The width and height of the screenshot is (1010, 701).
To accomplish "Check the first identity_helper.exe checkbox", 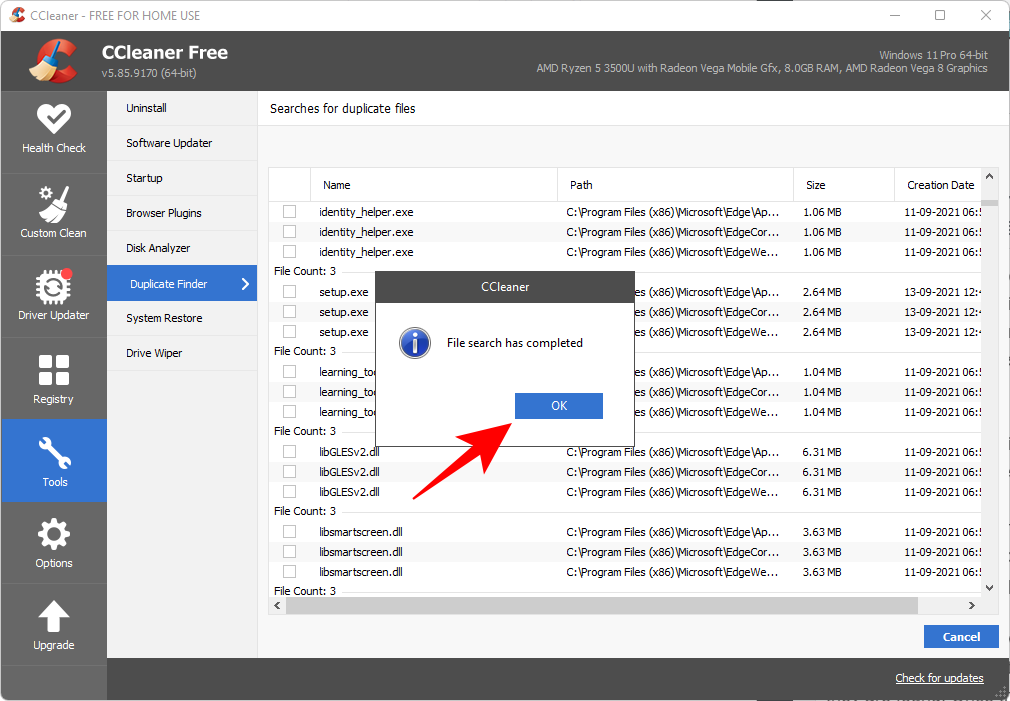I will (289, 212).
